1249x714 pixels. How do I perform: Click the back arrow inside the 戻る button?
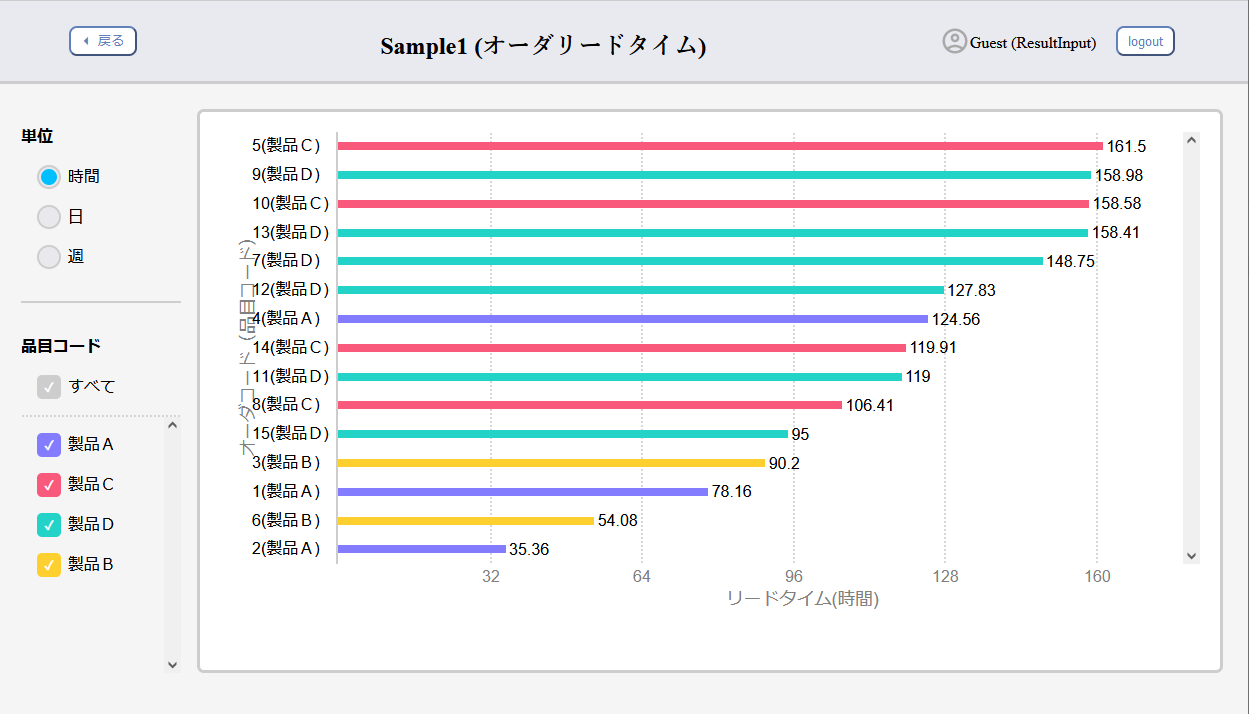(85, 40)
